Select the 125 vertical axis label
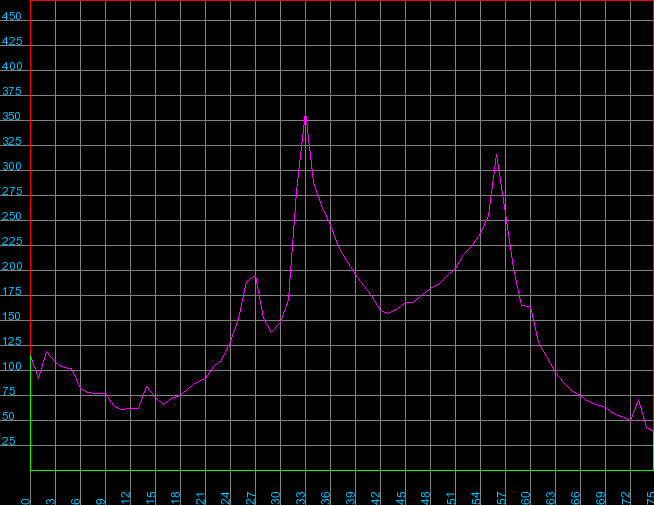The width and height of the screenshot is (654, 505). coord(11,342)
